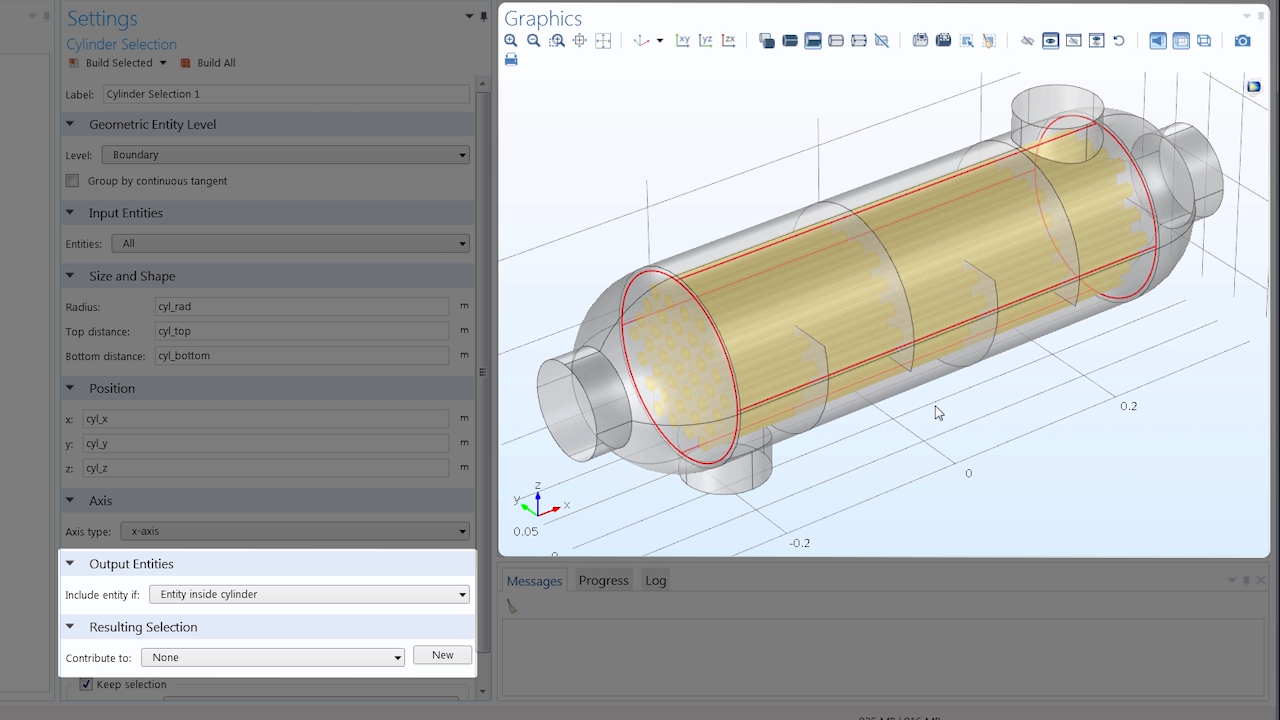This screenshot has width=1280, height=720.
Task: Click the Zoom Out magnifier icon
Action: pos(534,41)
